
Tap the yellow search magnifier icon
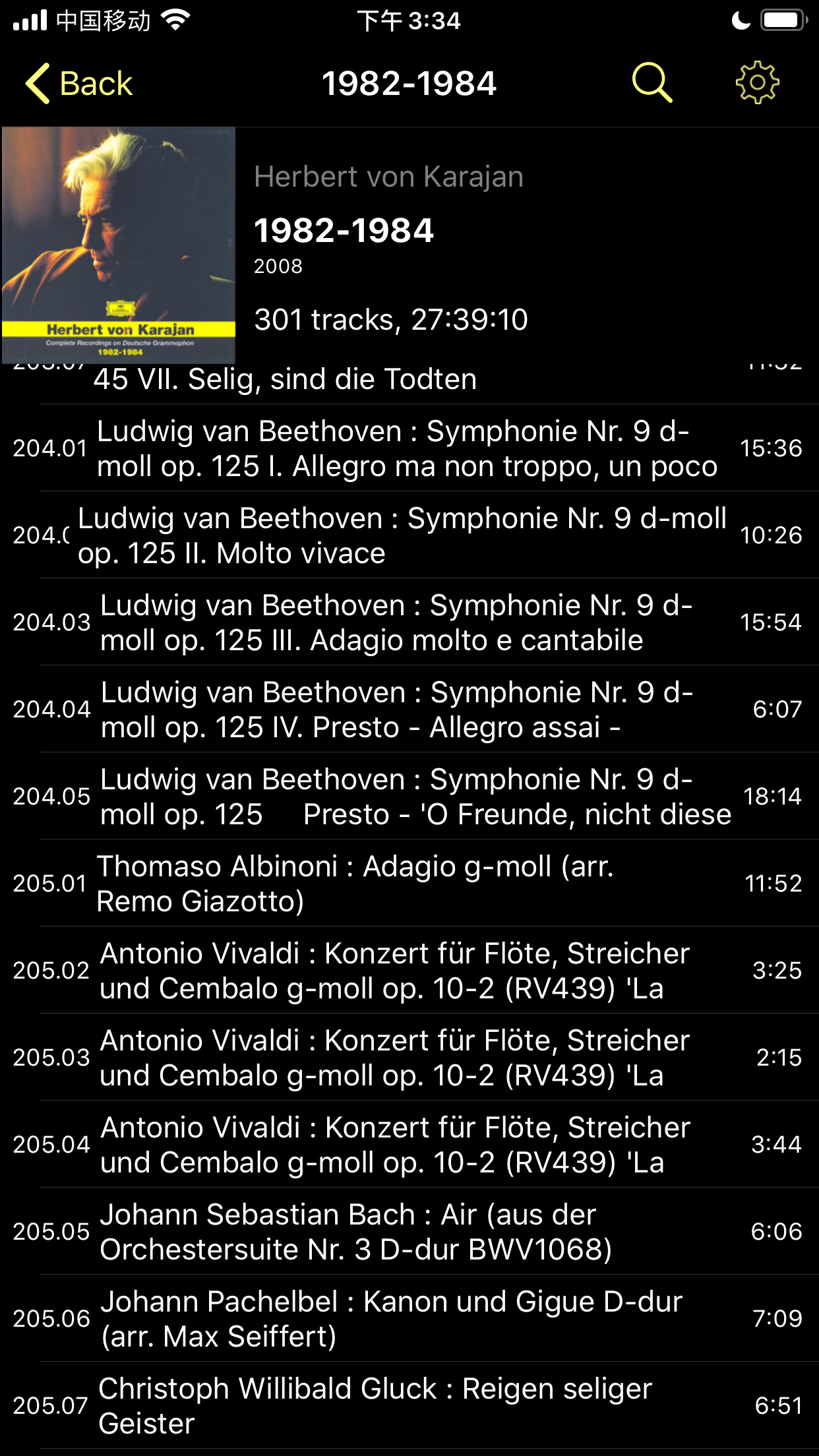tap(652, 83)
